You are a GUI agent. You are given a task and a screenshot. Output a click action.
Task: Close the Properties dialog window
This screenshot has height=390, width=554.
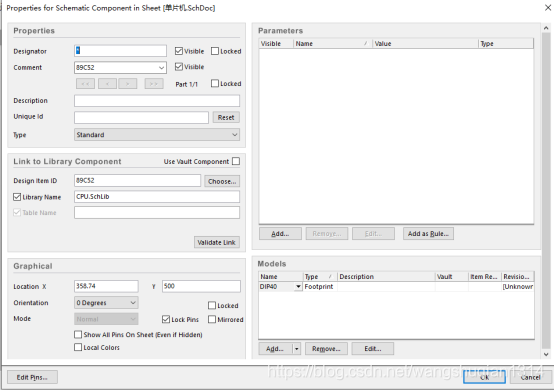(x=547, y=7)
